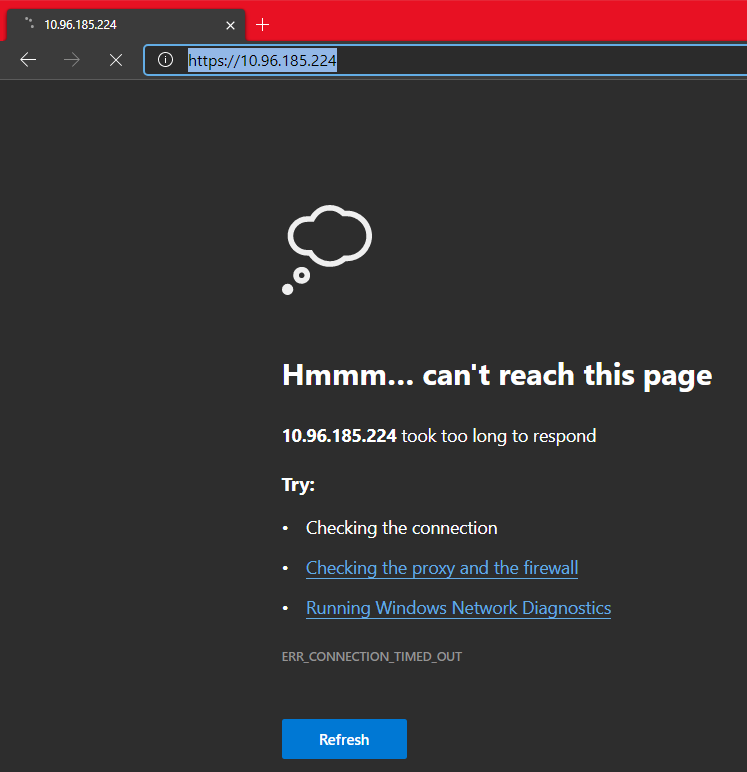Stop loading the page with the X button

point(116,60)
